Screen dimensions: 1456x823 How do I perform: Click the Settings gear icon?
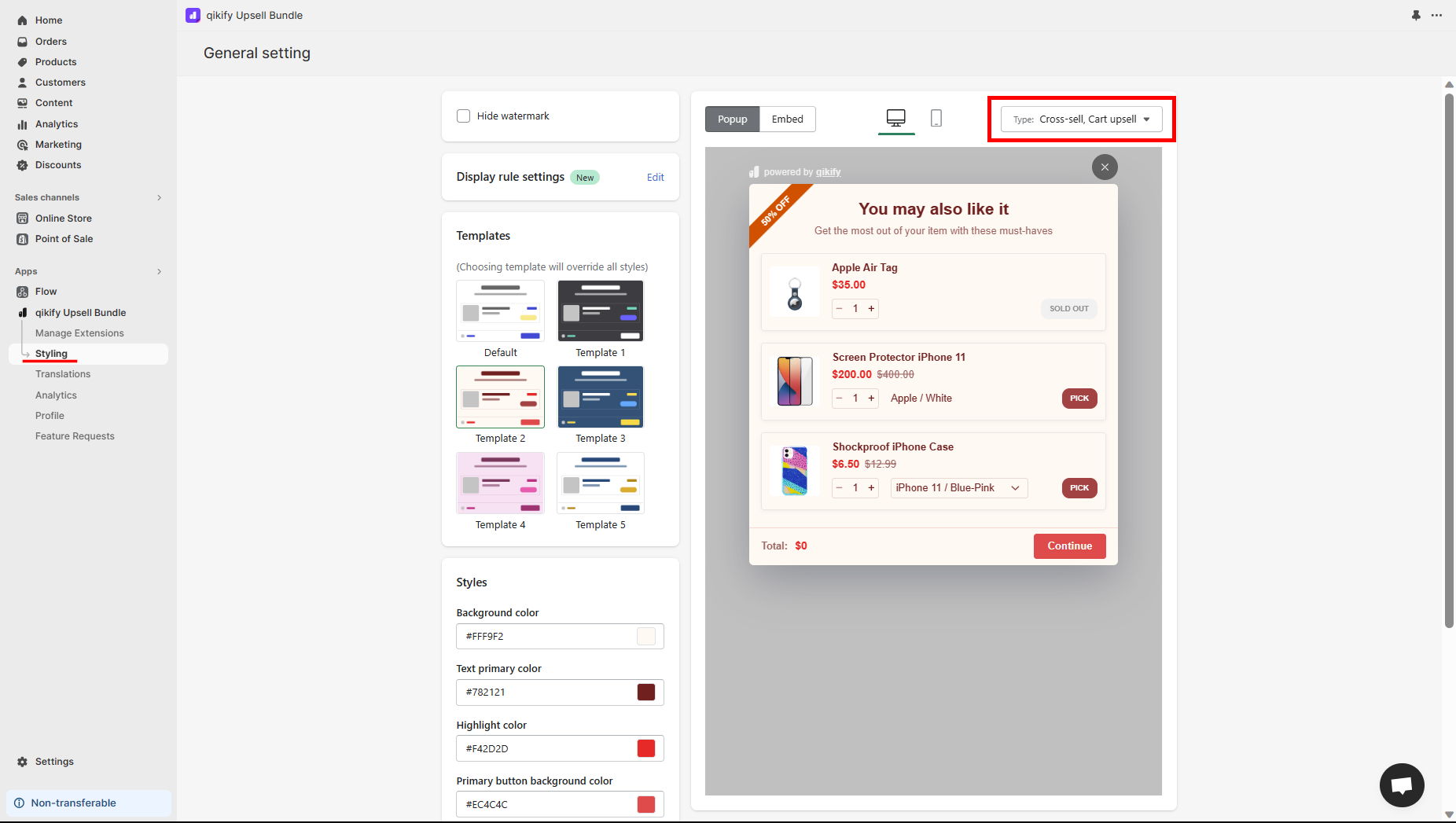pyautogui.click(x=22, y=762)
